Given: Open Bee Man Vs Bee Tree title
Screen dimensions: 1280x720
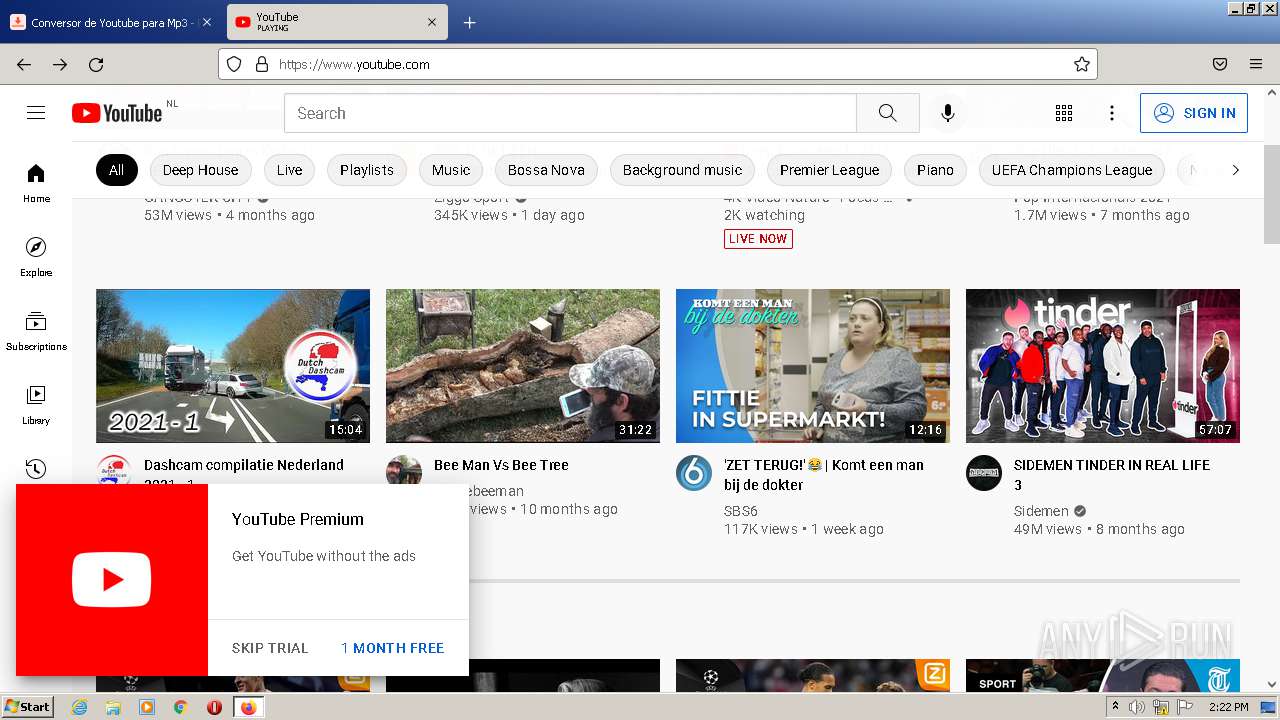Looking at the screenshot, I should pos(501,465).
